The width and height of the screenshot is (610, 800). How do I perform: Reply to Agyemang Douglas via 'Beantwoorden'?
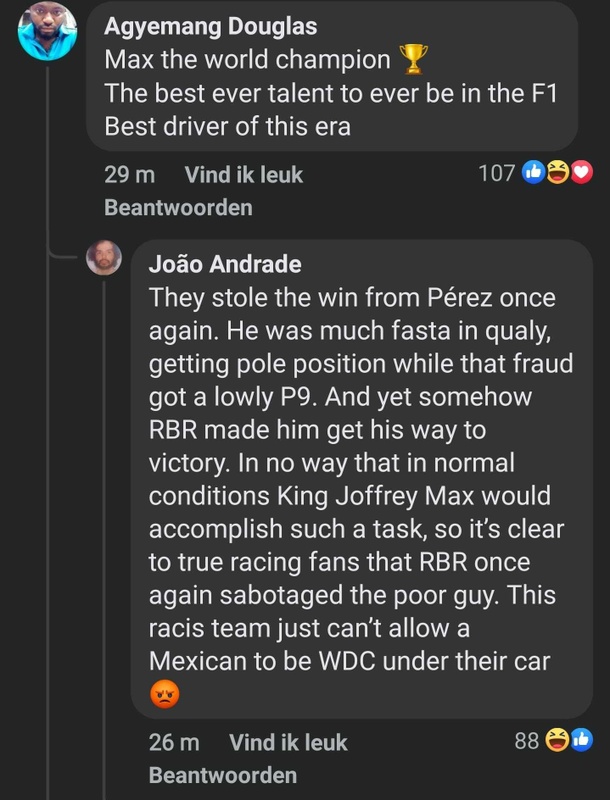click(178, 208)
